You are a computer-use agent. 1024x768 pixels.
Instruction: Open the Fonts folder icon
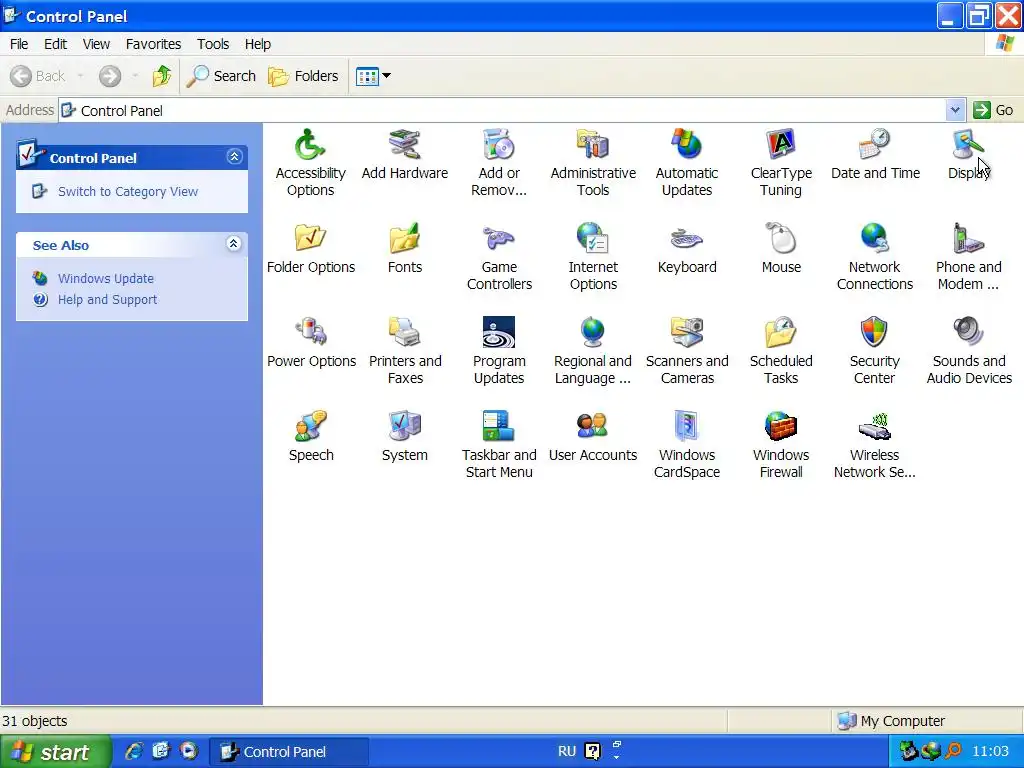click(x=404, y=238)
